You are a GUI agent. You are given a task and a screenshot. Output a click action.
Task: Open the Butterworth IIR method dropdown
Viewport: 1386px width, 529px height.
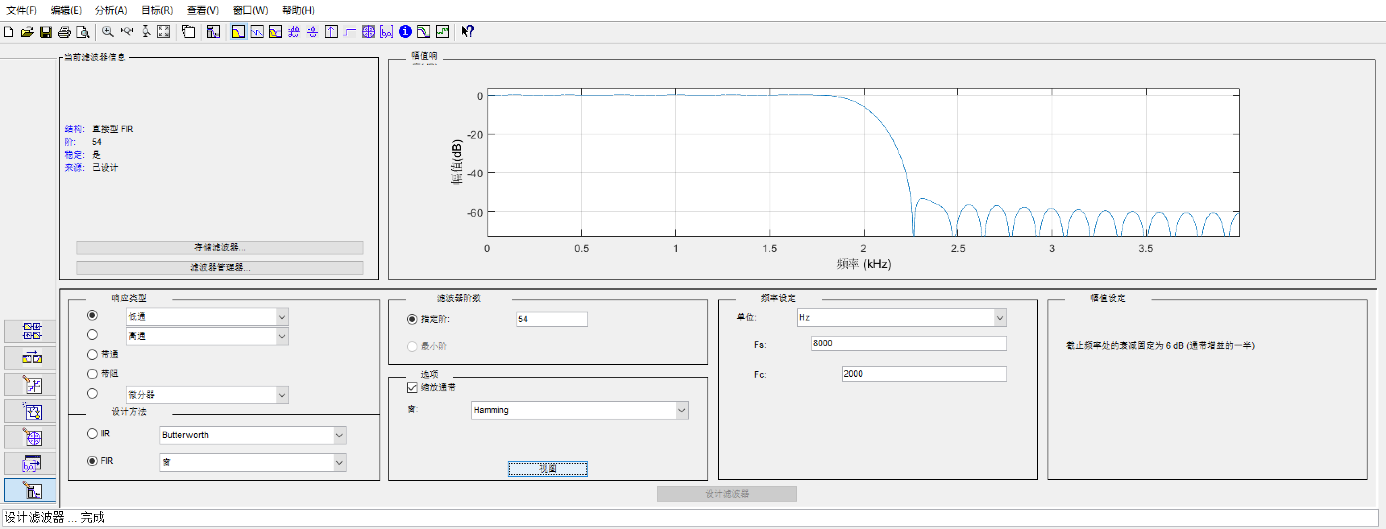(x=339, y=436)
